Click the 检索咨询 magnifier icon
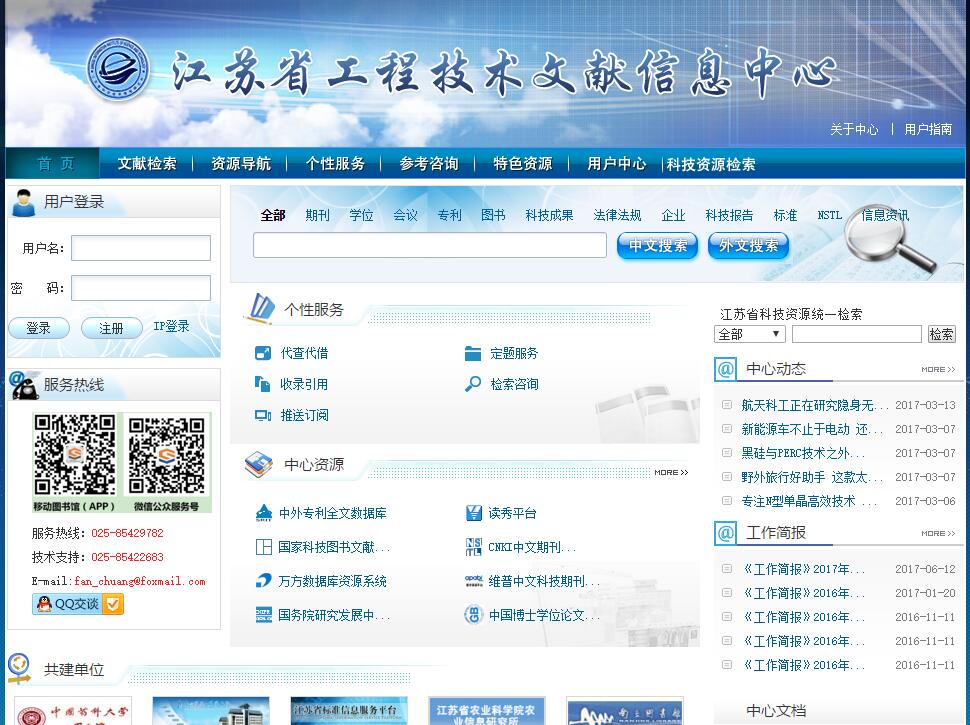Viewport: 970px width, 725px height. tap(473, 384)
